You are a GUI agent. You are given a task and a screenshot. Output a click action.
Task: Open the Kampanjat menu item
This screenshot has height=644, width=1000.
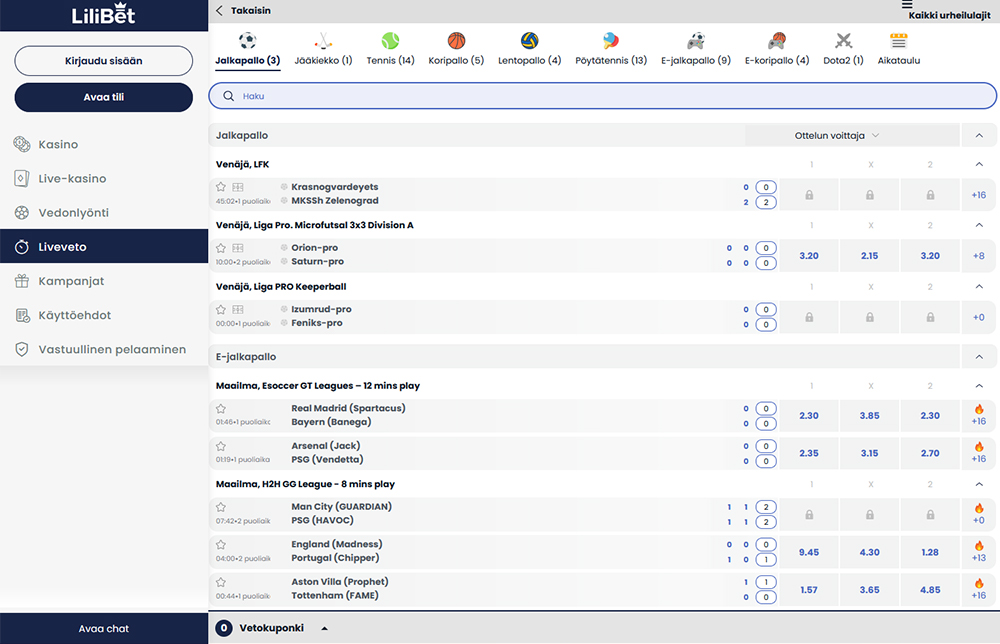[104, 281]
